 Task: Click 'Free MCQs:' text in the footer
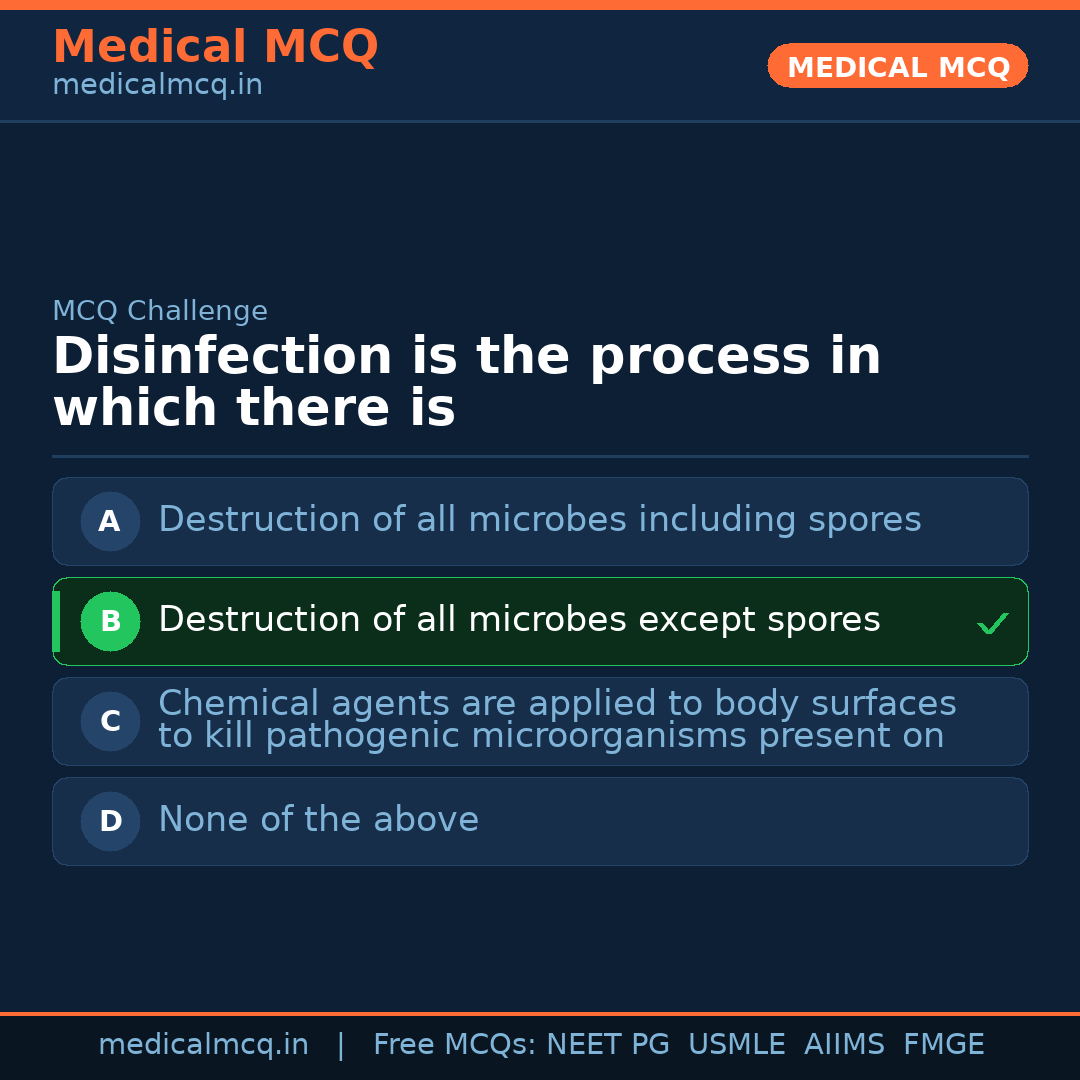pos(455,1045)
